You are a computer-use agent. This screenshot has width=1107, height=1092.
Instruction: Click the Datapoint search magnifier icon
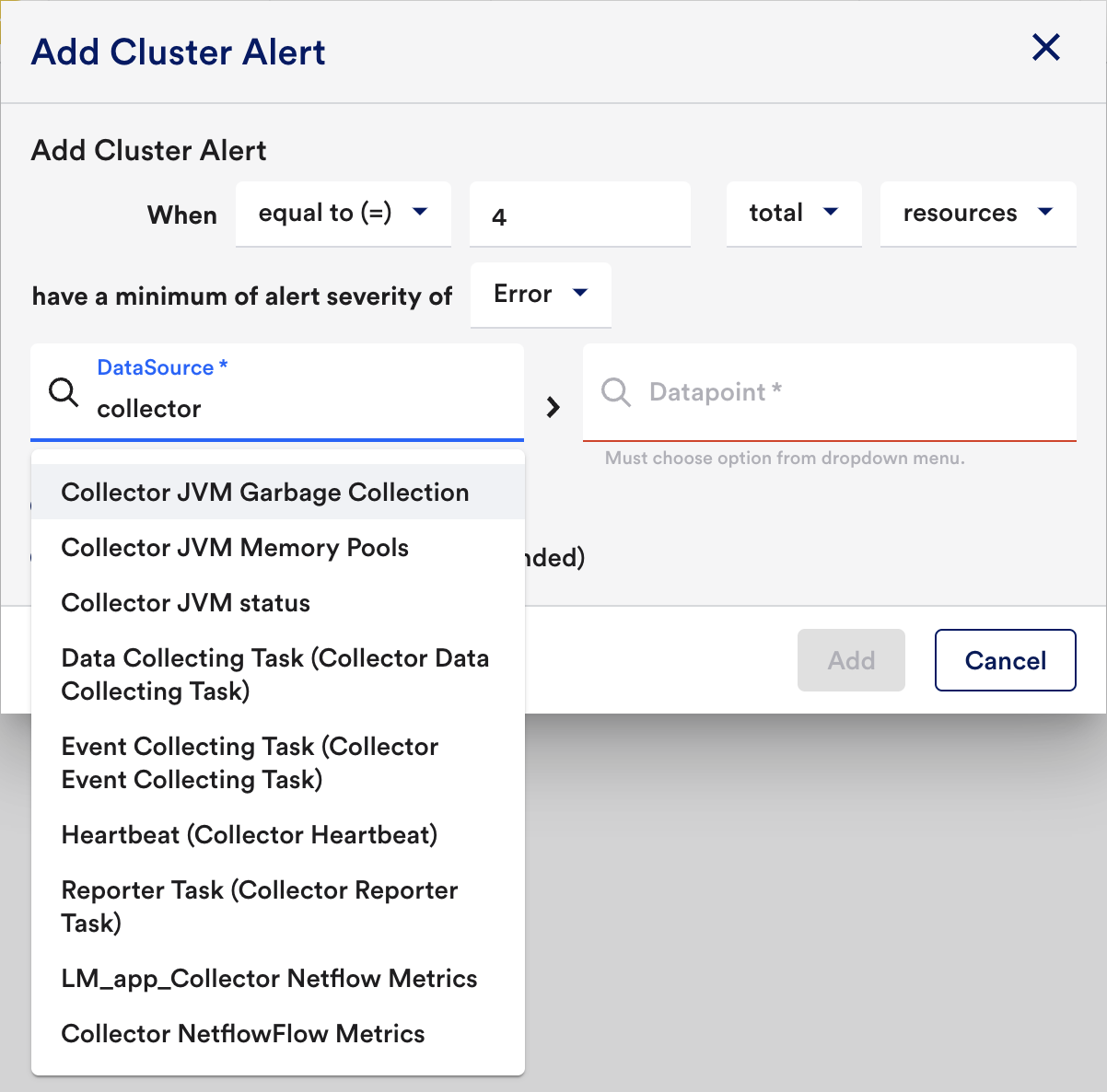click(615, 392)
